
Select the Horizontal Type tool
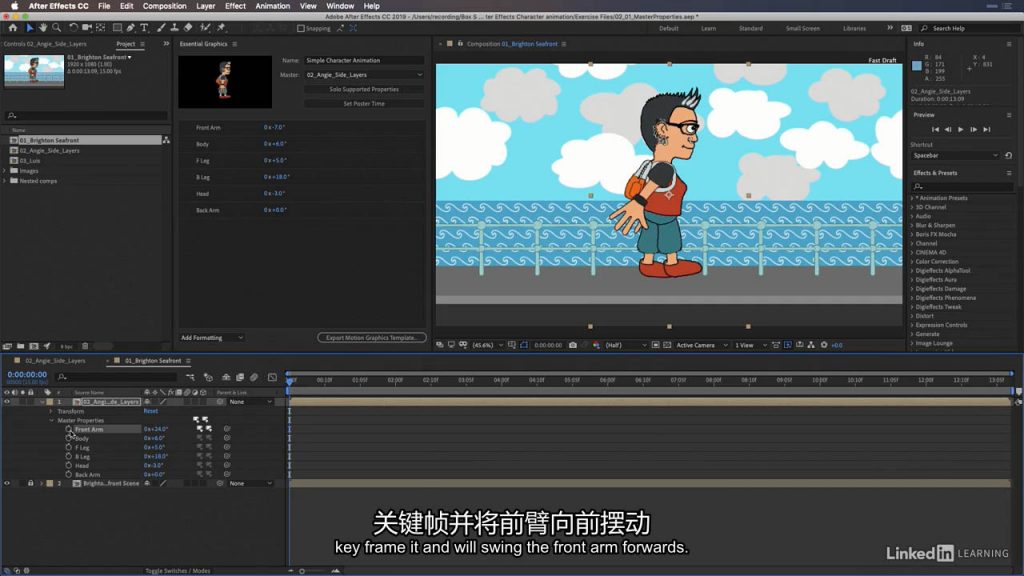pos(144,28)
